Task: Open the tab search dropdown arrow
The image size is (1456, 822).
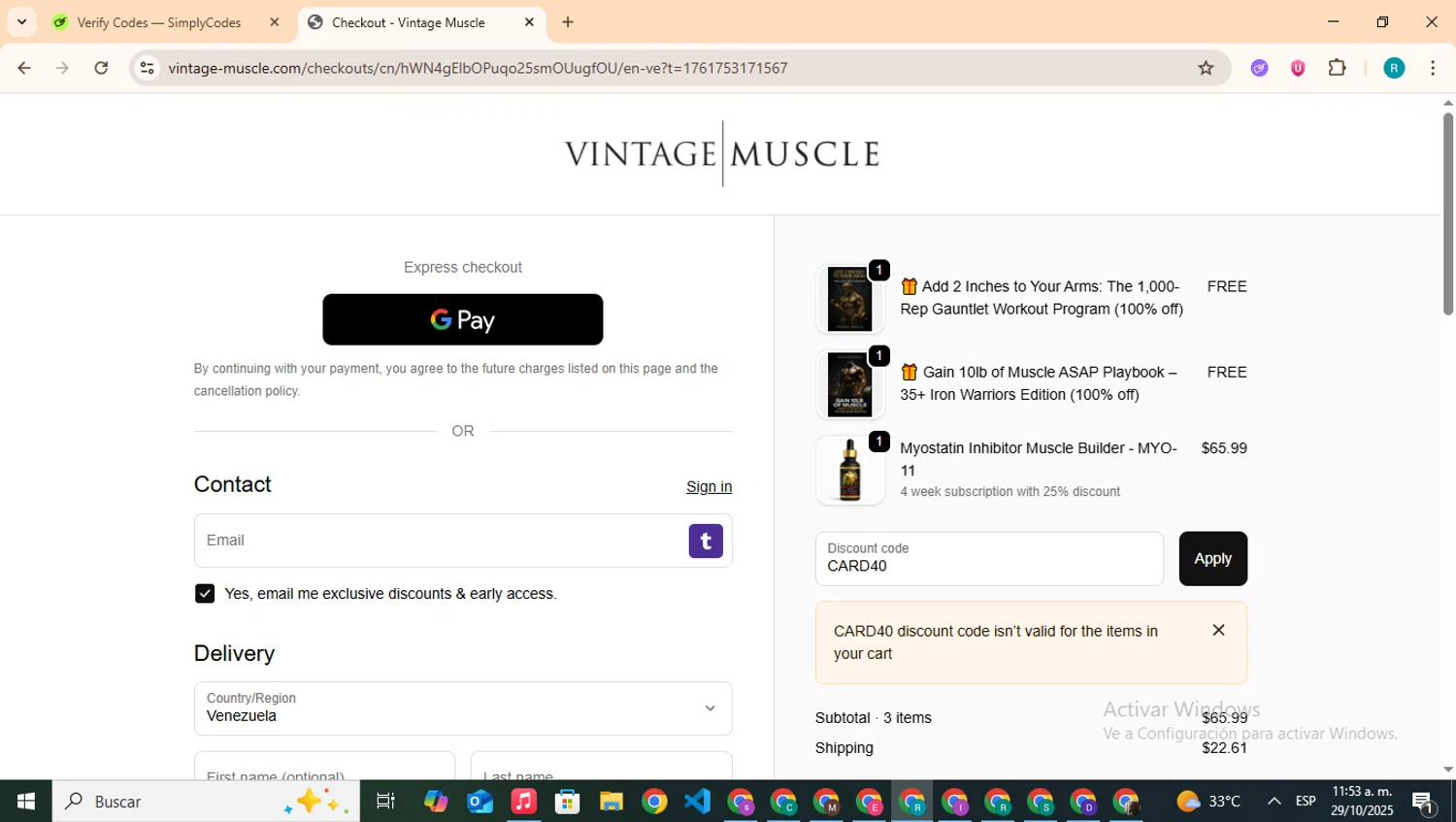Action: point(21,21)
